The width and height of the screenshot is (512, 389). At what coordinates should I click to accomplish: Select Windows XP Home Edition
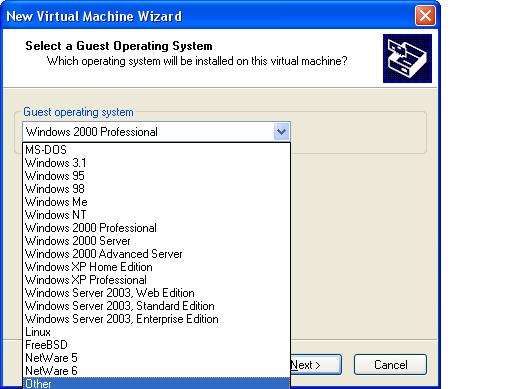pyautogui.click(x=157, y=267)
